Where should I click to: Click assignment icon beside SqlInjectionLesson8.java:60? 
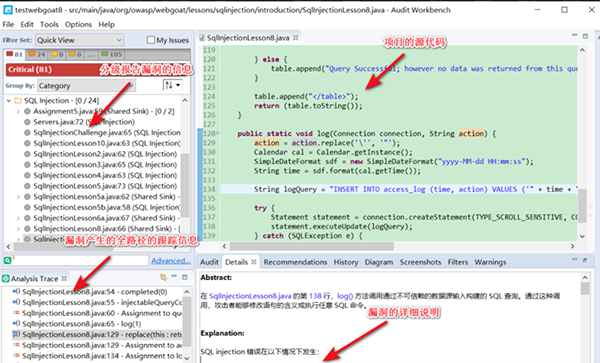(16, 313)
